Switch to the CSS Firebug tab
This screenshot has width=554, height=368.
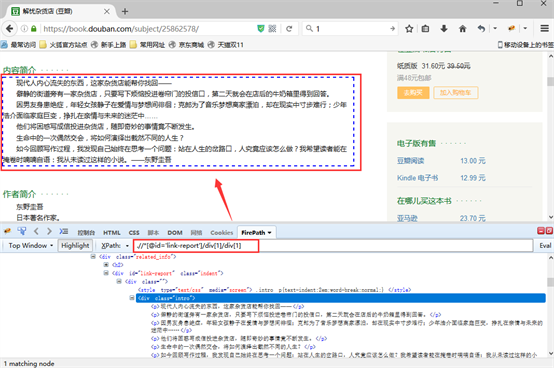click(x=134, y=233)
